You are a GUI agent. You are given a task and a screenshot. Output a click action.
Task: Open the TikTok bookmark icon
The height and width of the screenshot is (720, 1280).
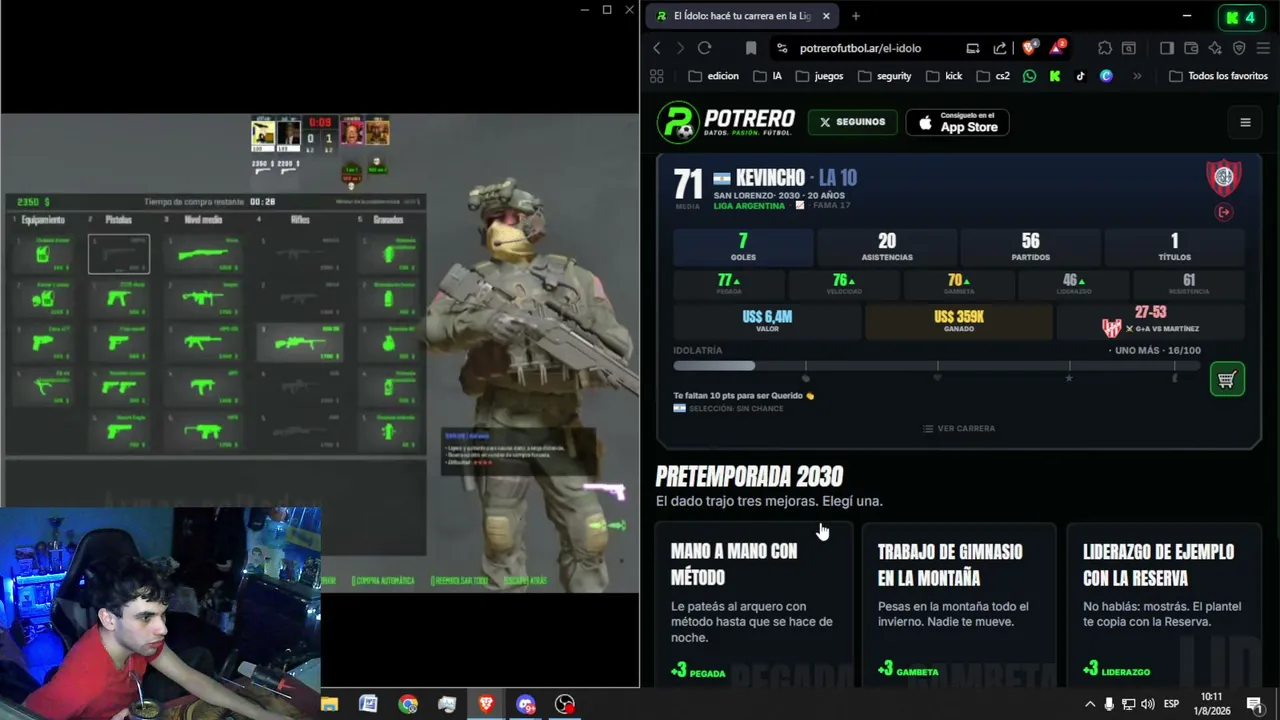coord(1080,76)
